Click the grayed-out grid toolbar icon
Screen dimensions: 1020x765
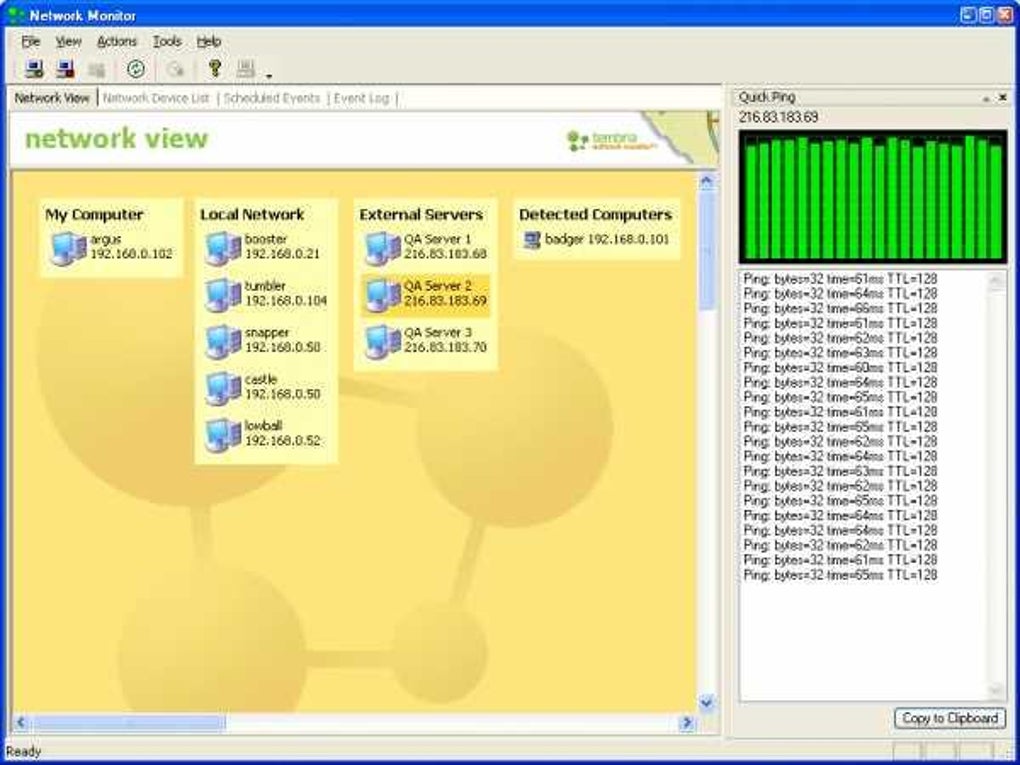(97, 69)
